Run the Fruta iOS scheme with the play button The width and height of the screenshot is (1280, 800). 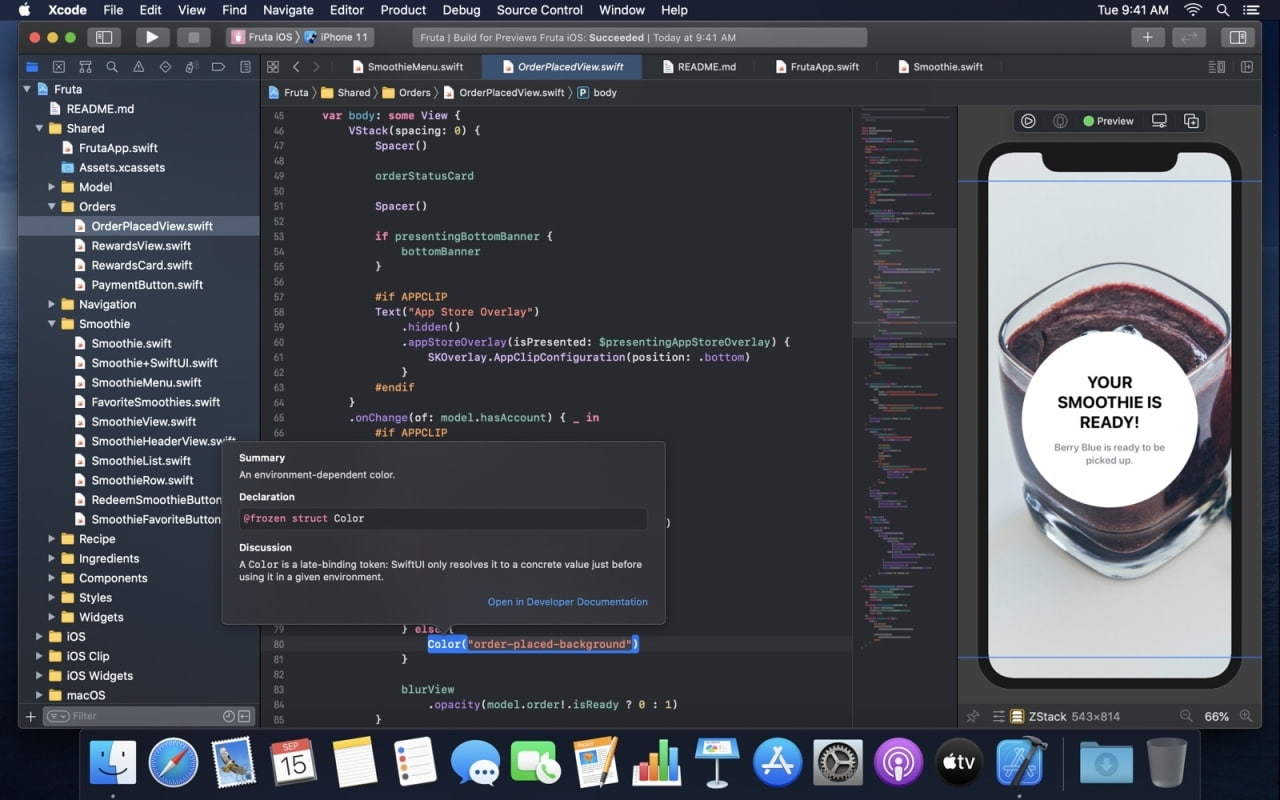[152, 36]
